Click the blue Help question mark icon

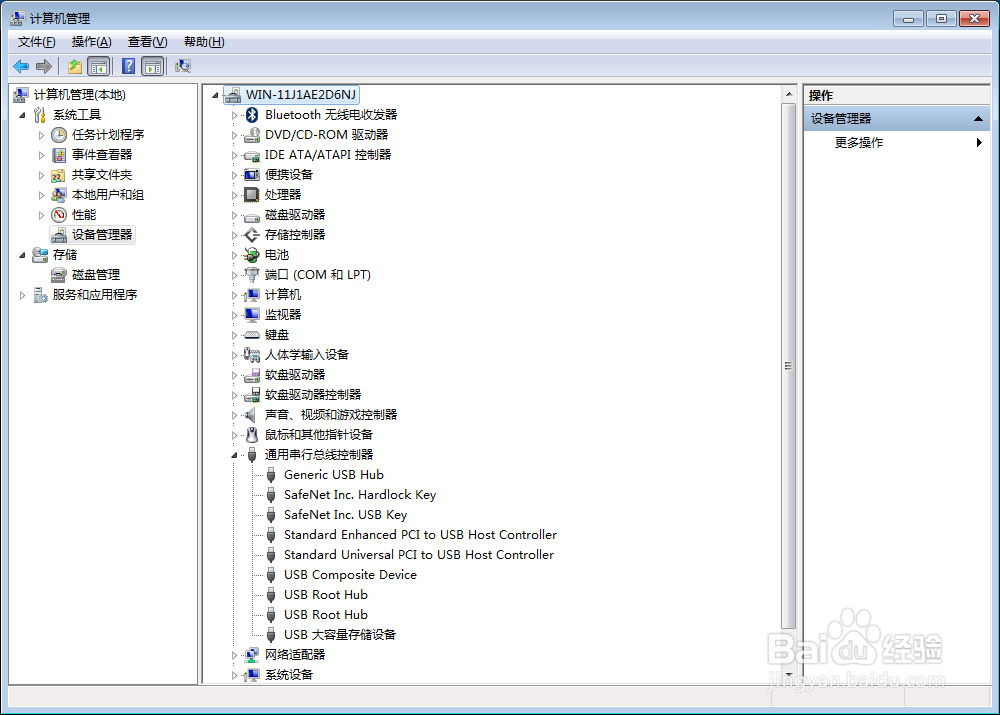[x=128, y=66]
